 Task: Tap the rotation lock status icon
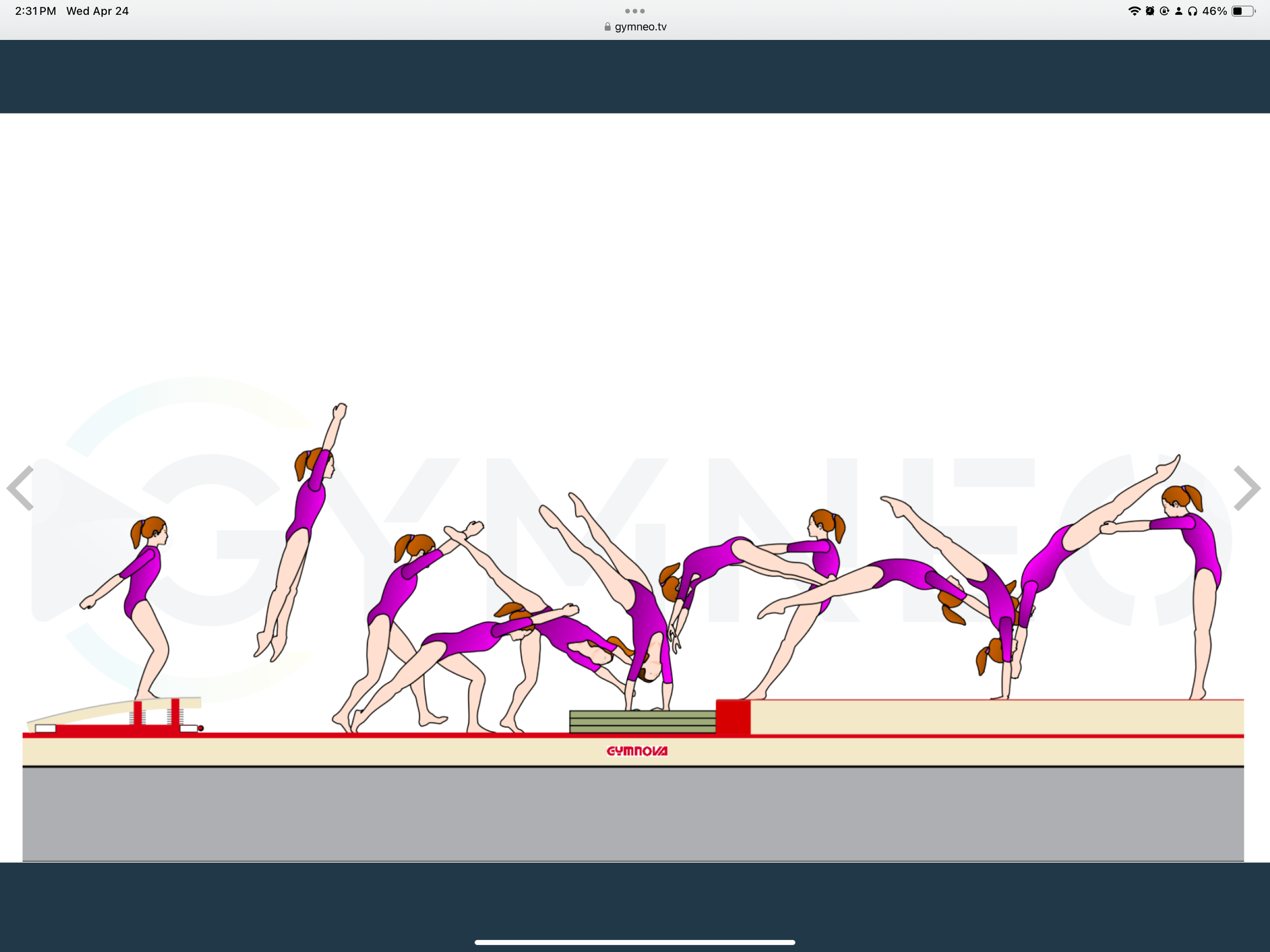tap(1164, 11)
